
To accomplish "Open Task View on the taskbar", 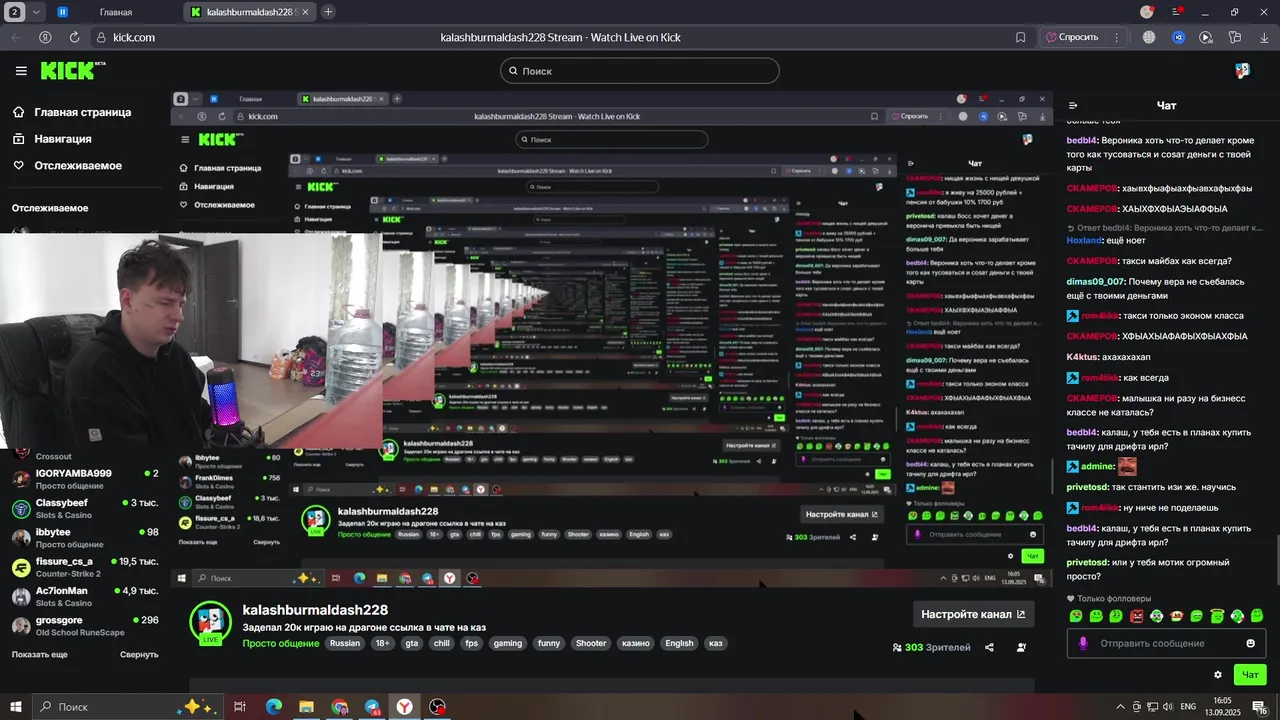I will click(x=240, y=707).
